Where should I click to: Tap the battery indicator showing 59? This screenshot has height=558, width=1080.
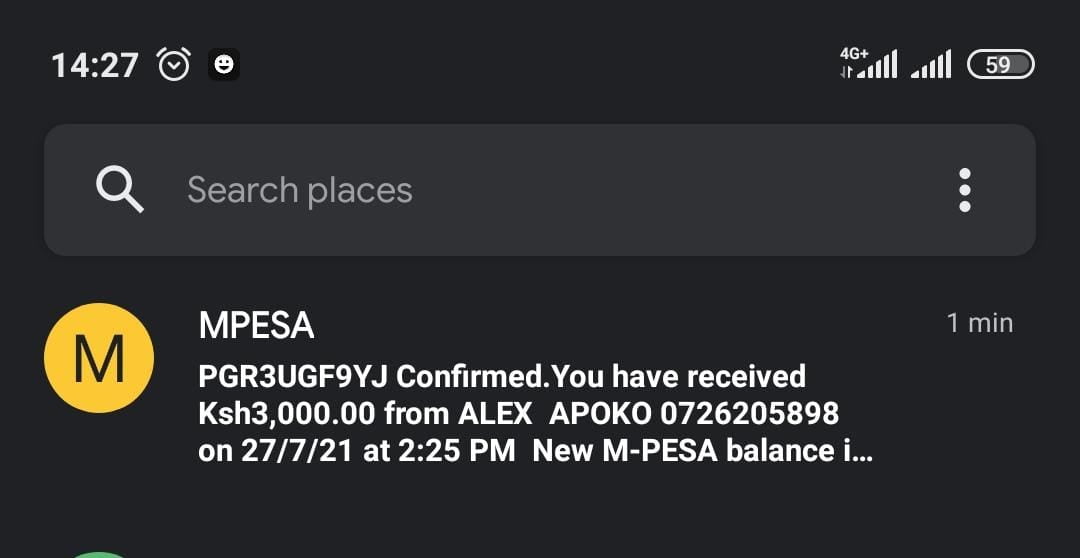[1001, 65]
